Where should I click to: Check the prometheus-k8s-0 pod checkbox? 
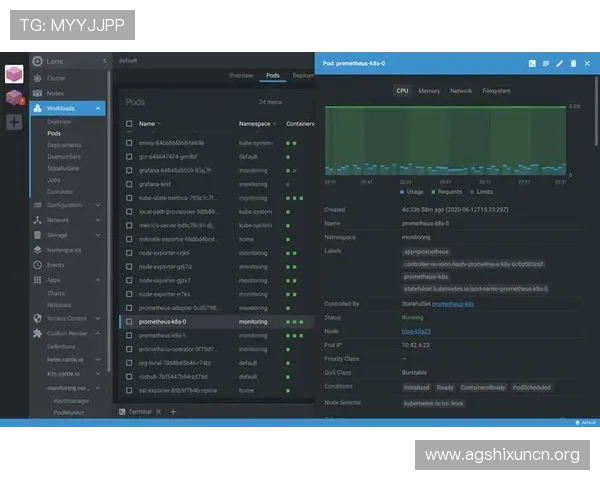click(x=128, y=322)
